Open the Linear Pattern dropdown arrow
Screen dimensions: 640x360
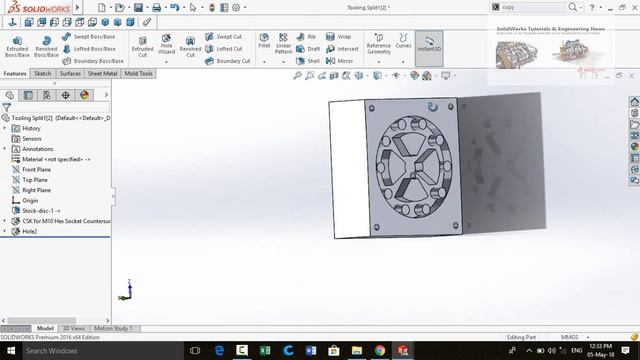283,62
